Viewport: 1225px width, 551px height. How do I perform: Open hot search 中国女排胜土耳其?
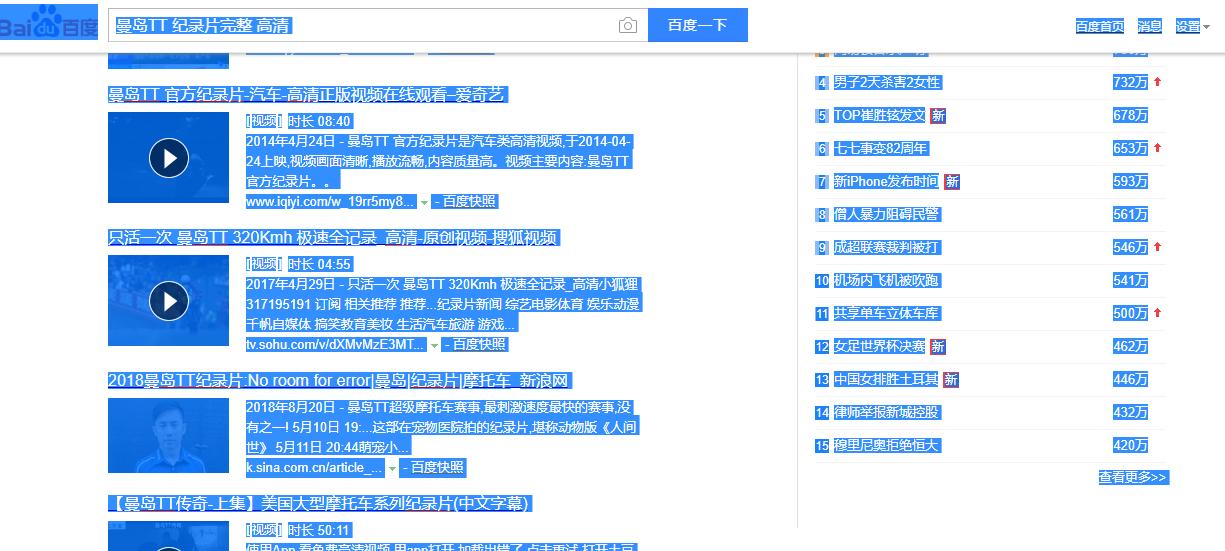[x=887, y=379]
